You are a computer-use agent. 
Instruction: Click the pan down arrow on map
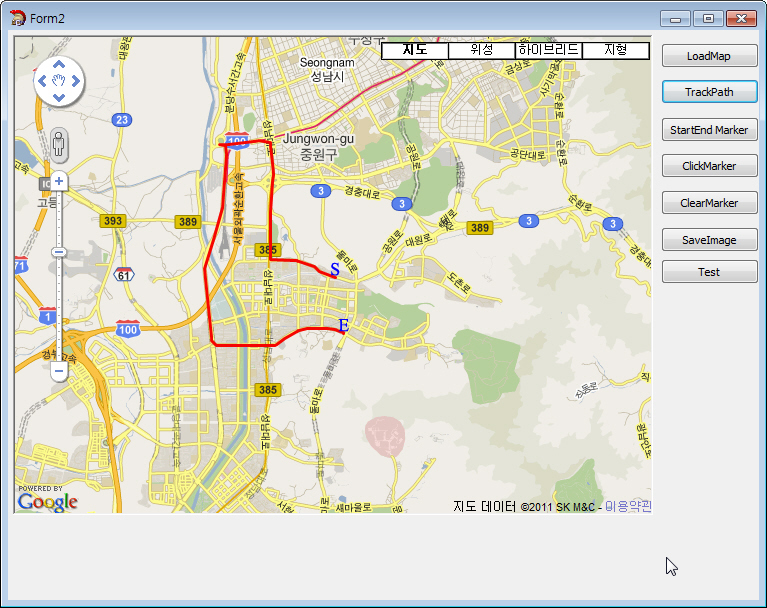(x=59, y=98)
